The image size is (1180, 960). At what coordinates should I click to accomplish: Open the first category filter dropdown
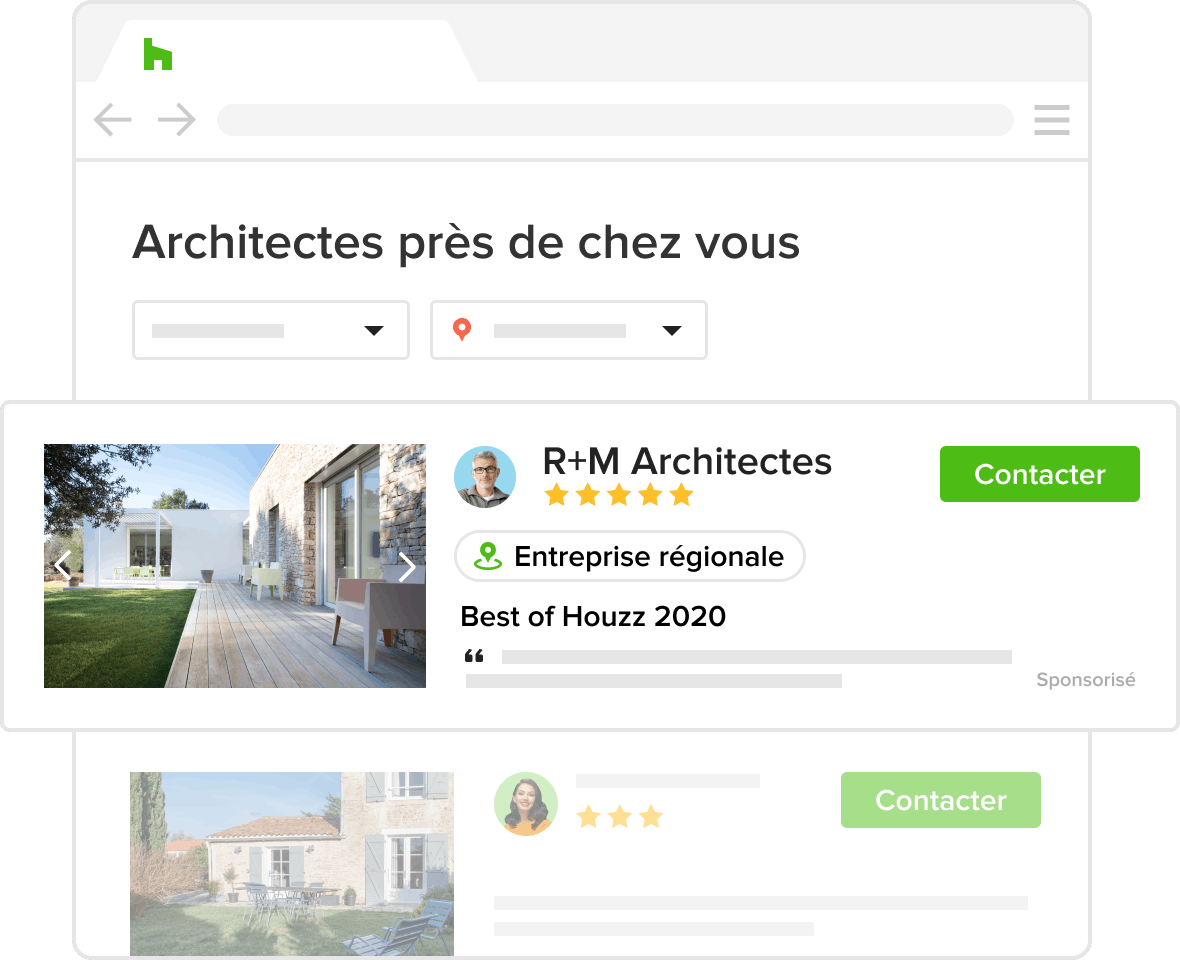tap(271, 330)
